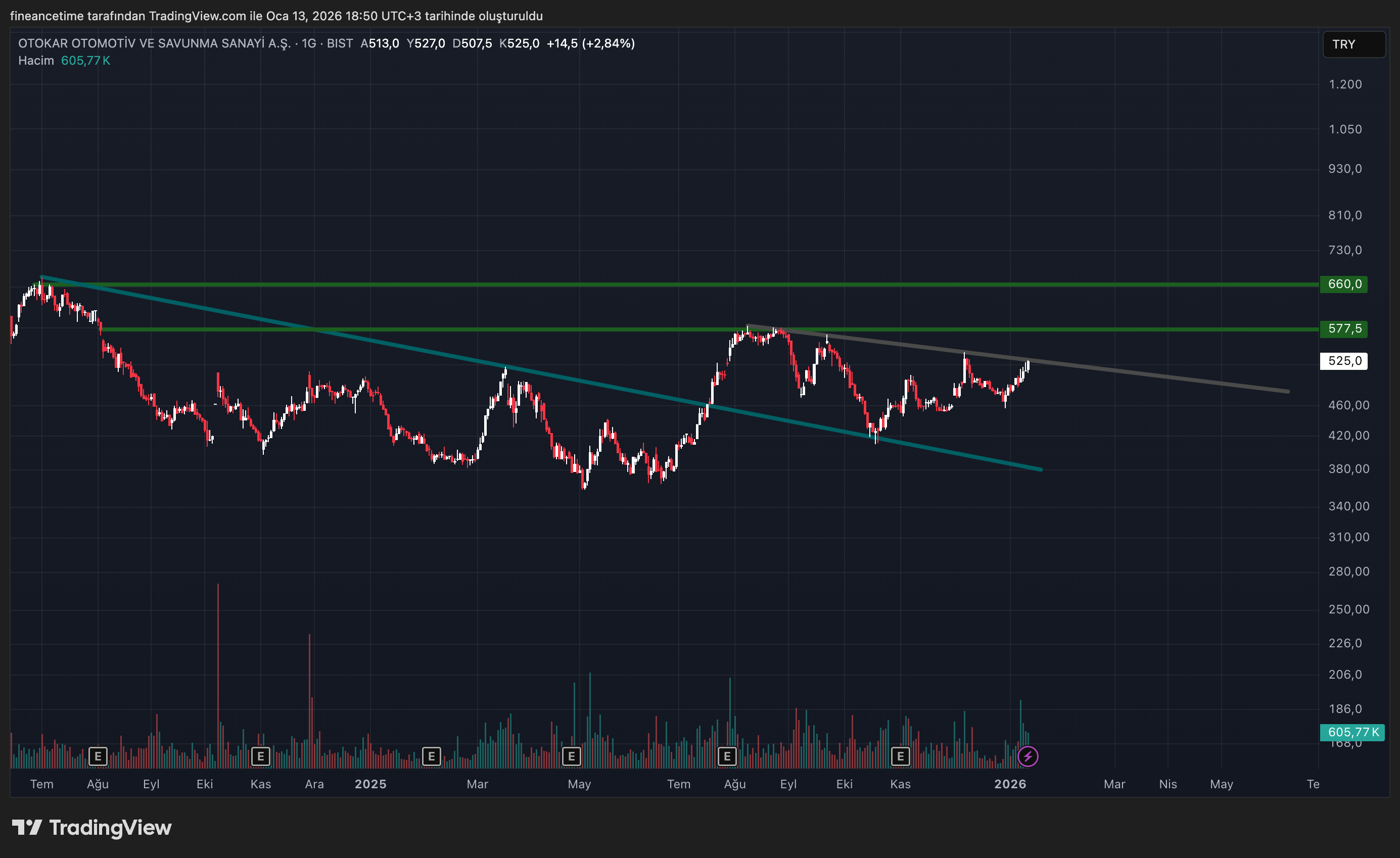The image size is (1400, 858).
Task: Click the E marker between 2025 and Mar
Action: point(431,756)
